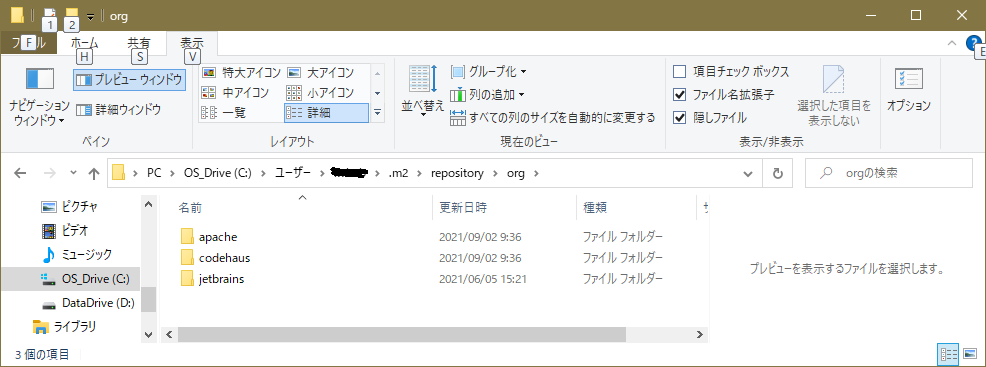Expand the layout gallery more arrow
This screenshot has width=986, height=367.
(378, 113)
